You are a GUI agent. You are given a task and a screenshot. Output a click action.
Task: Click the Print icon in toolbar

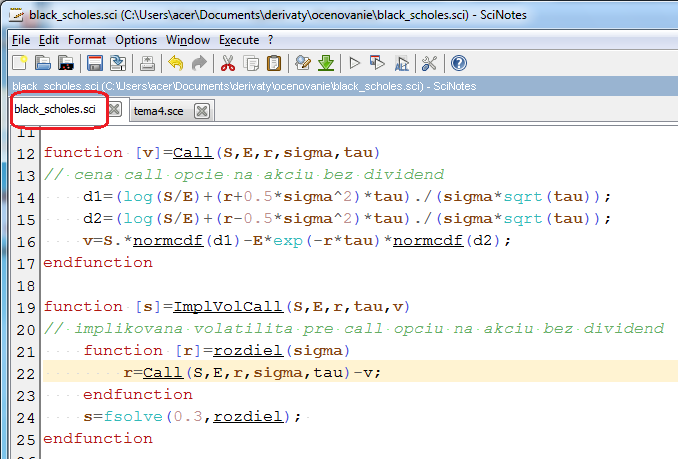tap(147, 64)
